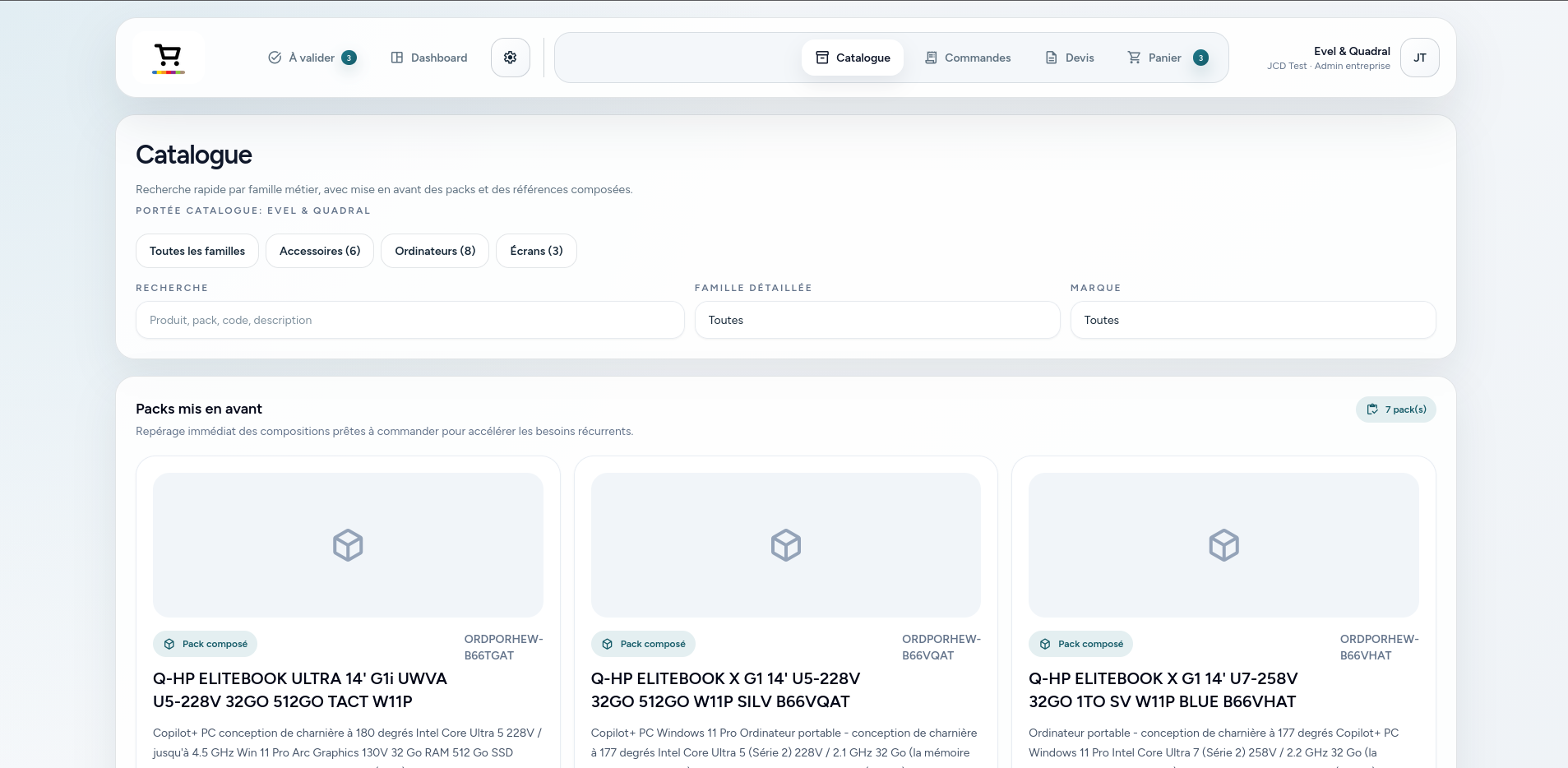Focus the Recherche product search field

click(x=410, y=320)
